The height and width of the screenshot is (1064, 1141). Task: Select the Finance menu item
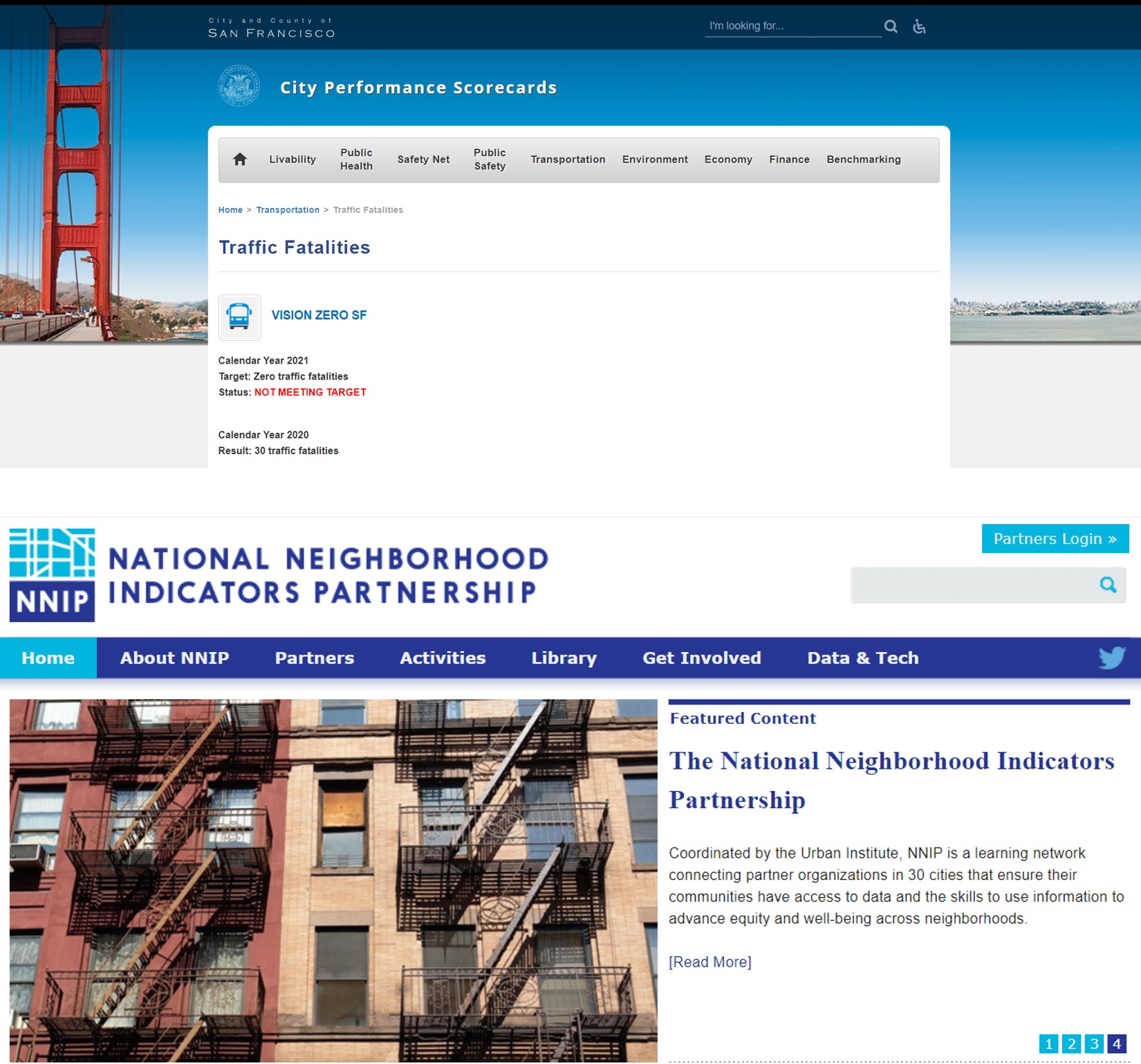pos(789,160)
